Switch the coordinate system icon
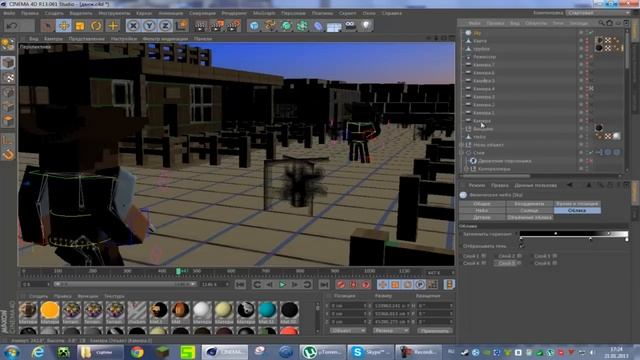 pyautogui.click(x=181, y=26)
